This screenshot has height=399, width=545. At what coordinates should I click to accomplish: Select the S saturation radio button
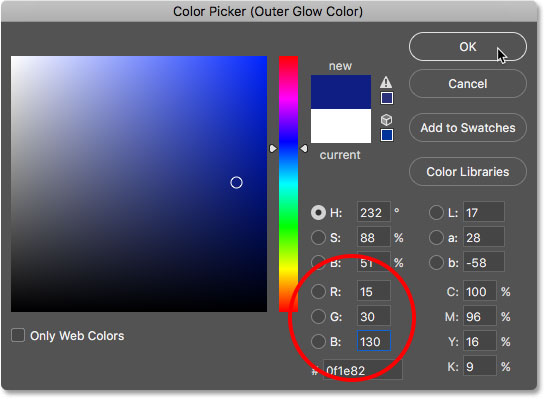point(318,238)
